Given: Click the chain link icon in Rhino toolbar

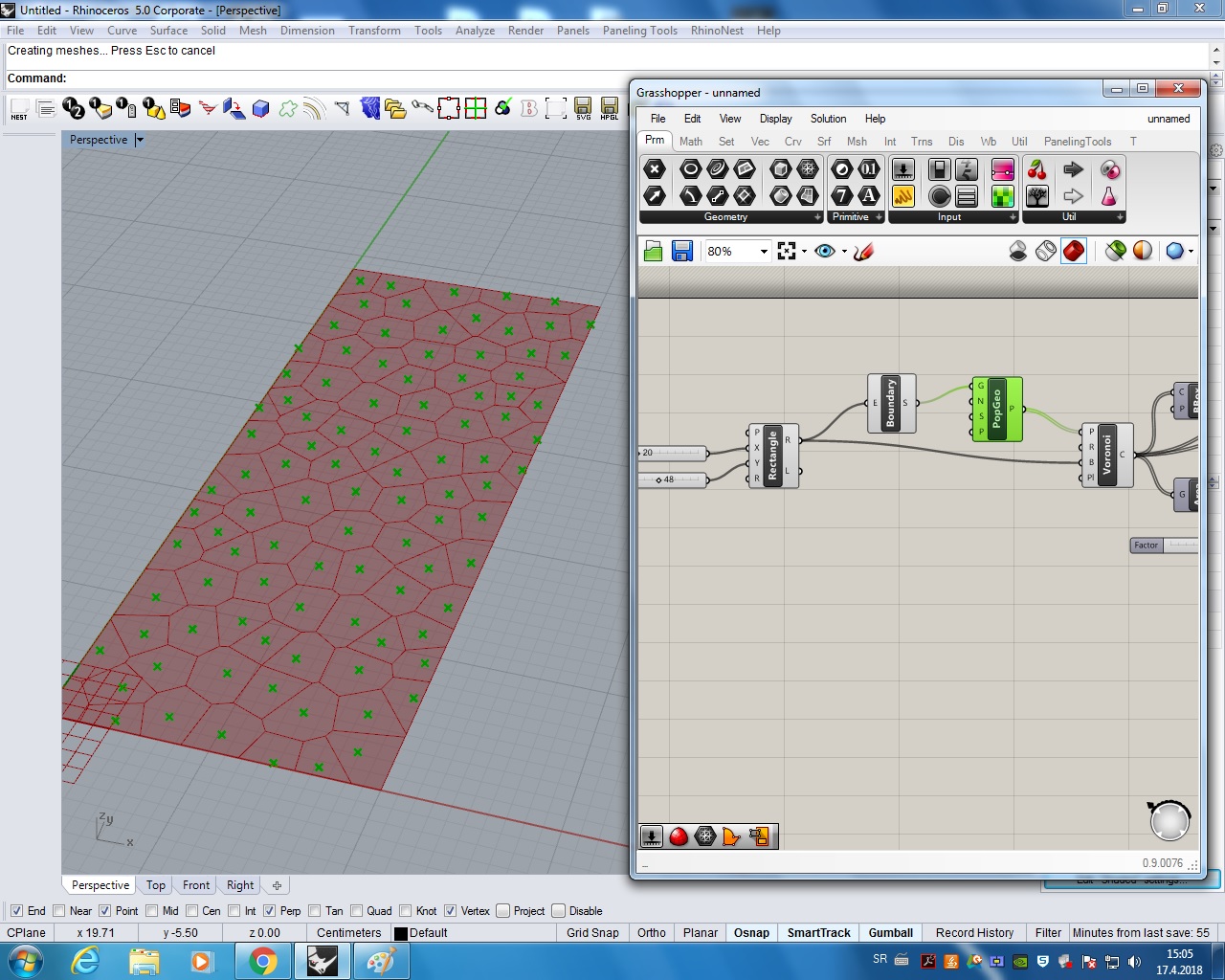Looking at the screenshot, I should click(422, 108).
